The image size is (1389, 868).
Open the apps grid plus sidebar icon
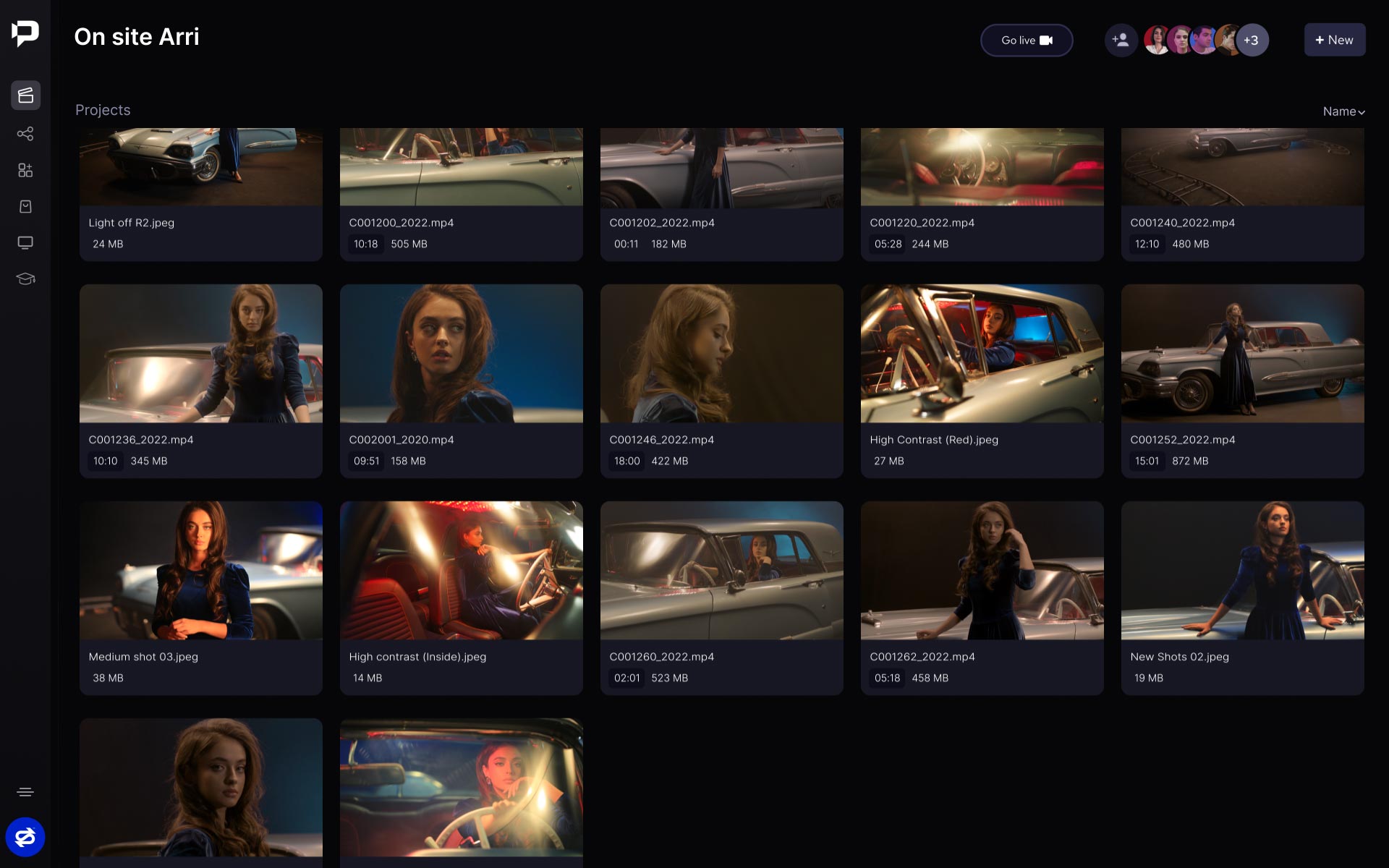(25, 170)
